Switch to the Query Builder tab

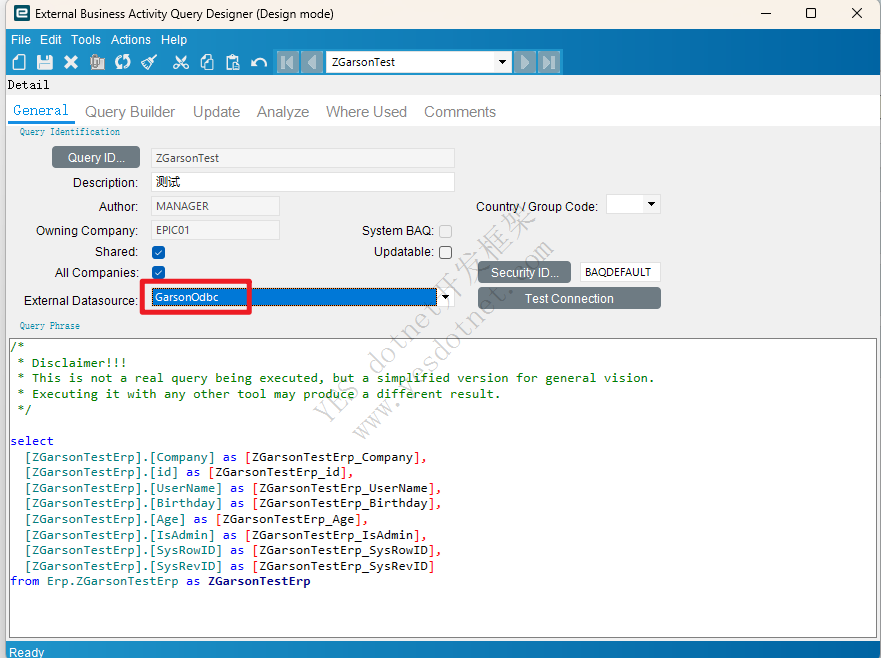pyautogui.click(x=130, y=112)
